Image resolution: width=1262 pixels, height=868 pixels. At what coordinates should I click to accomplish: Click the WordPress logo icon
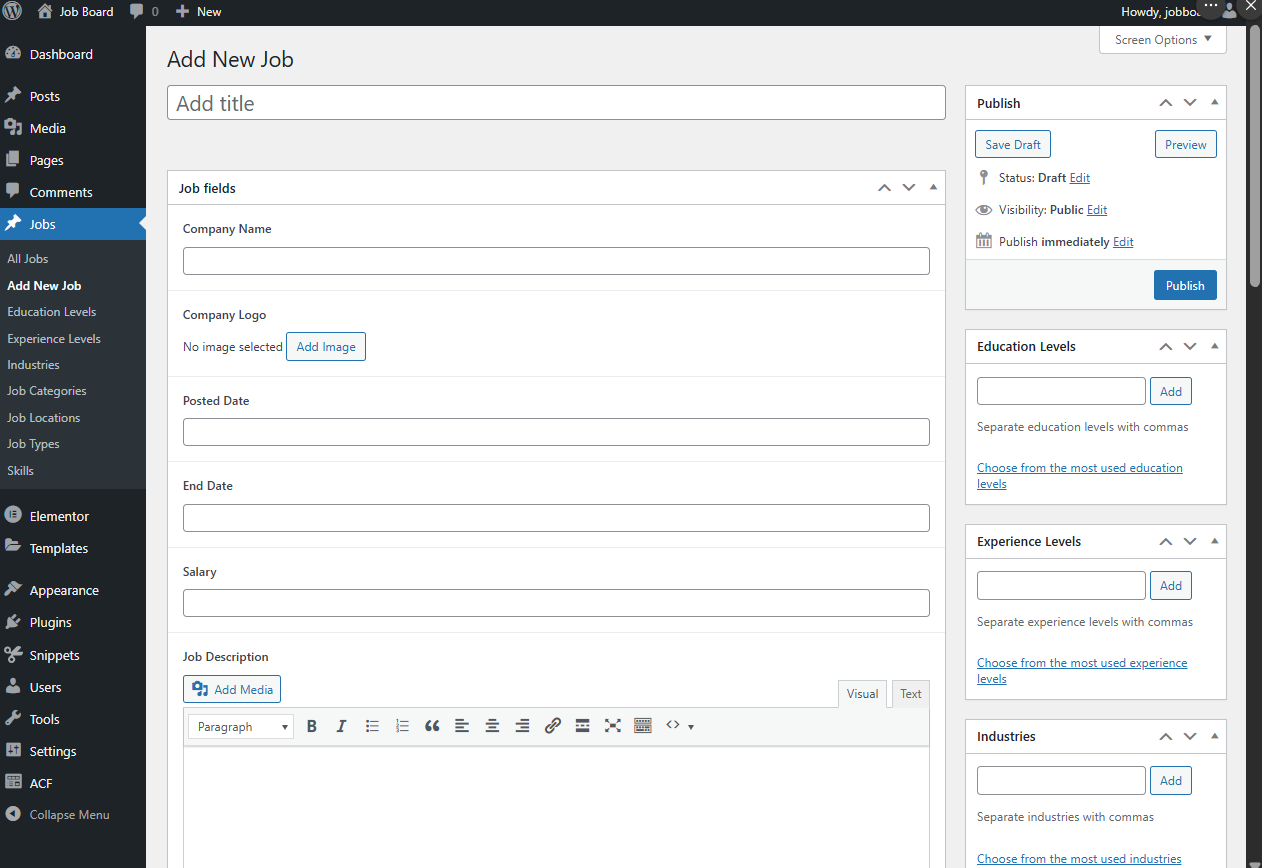13,11
